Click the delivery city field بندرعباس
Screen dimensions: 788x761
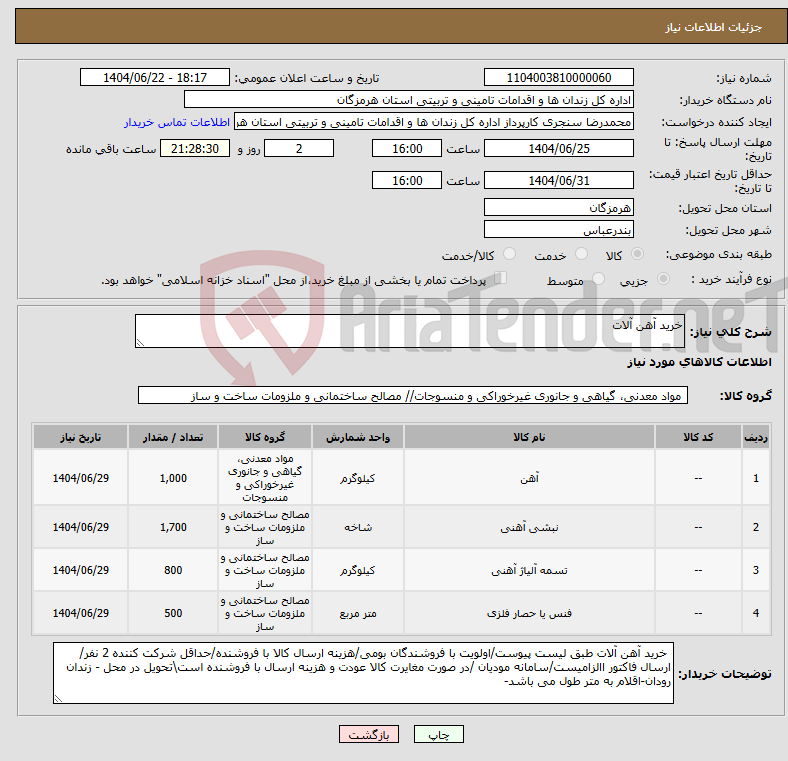tap(558, 230)
